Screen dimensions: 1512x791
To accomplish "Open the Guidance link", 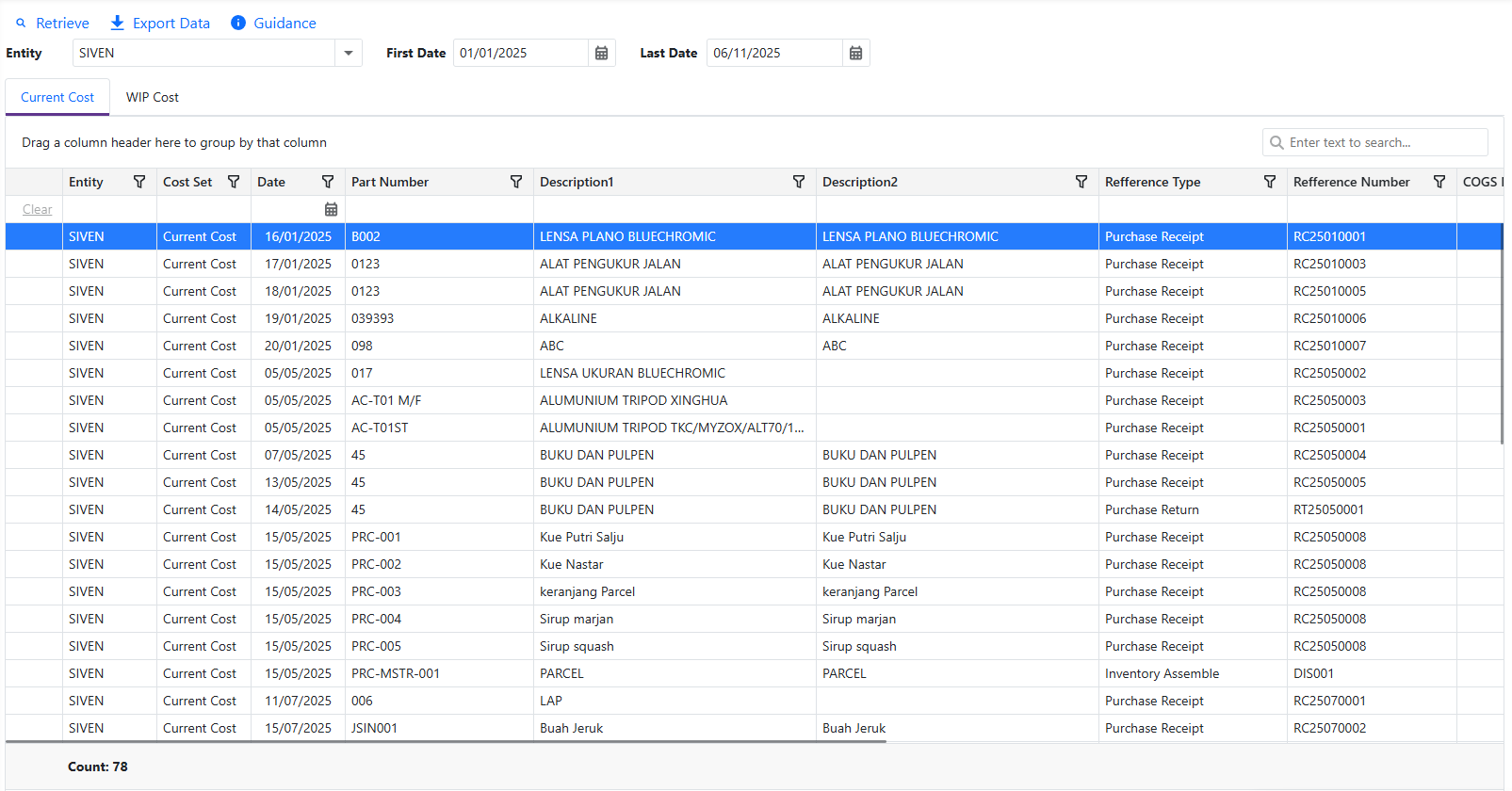I will point(273,23).
